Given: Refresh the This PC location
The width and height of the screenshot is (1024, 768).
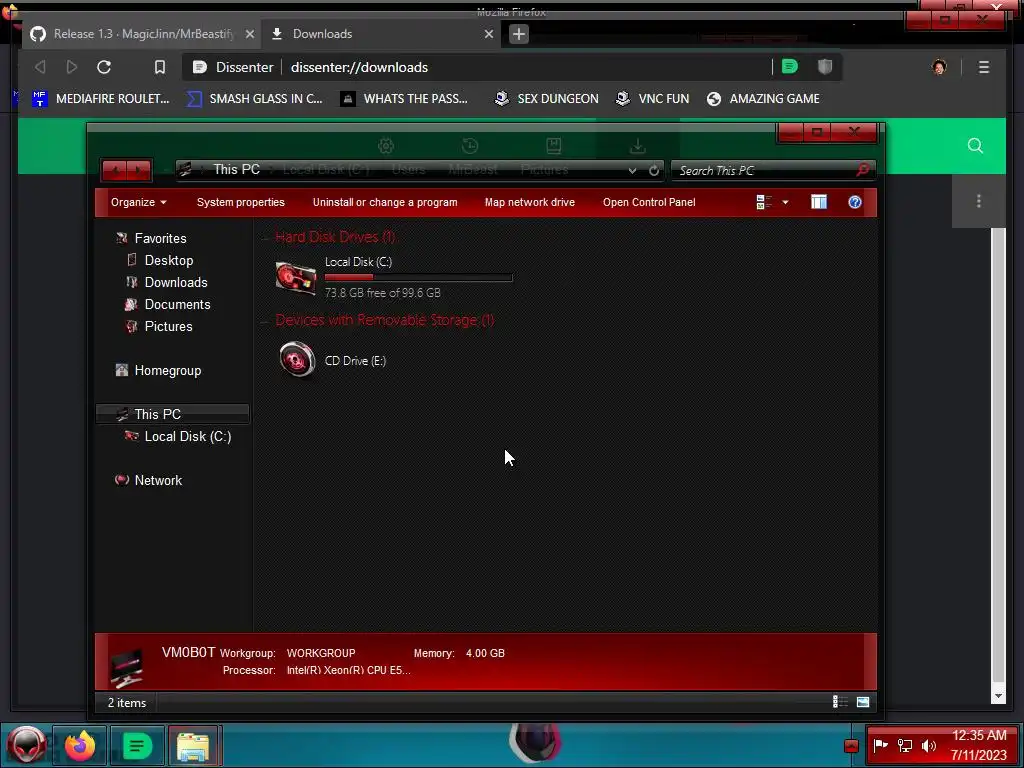Looking at the screenshot, I should pos(654,170).
